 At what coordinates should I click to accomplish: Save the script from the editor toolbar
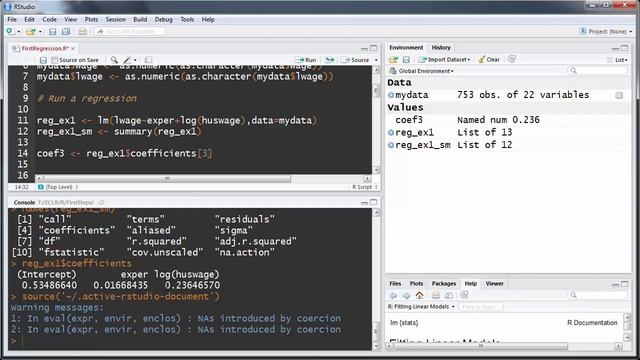(43, 60)
